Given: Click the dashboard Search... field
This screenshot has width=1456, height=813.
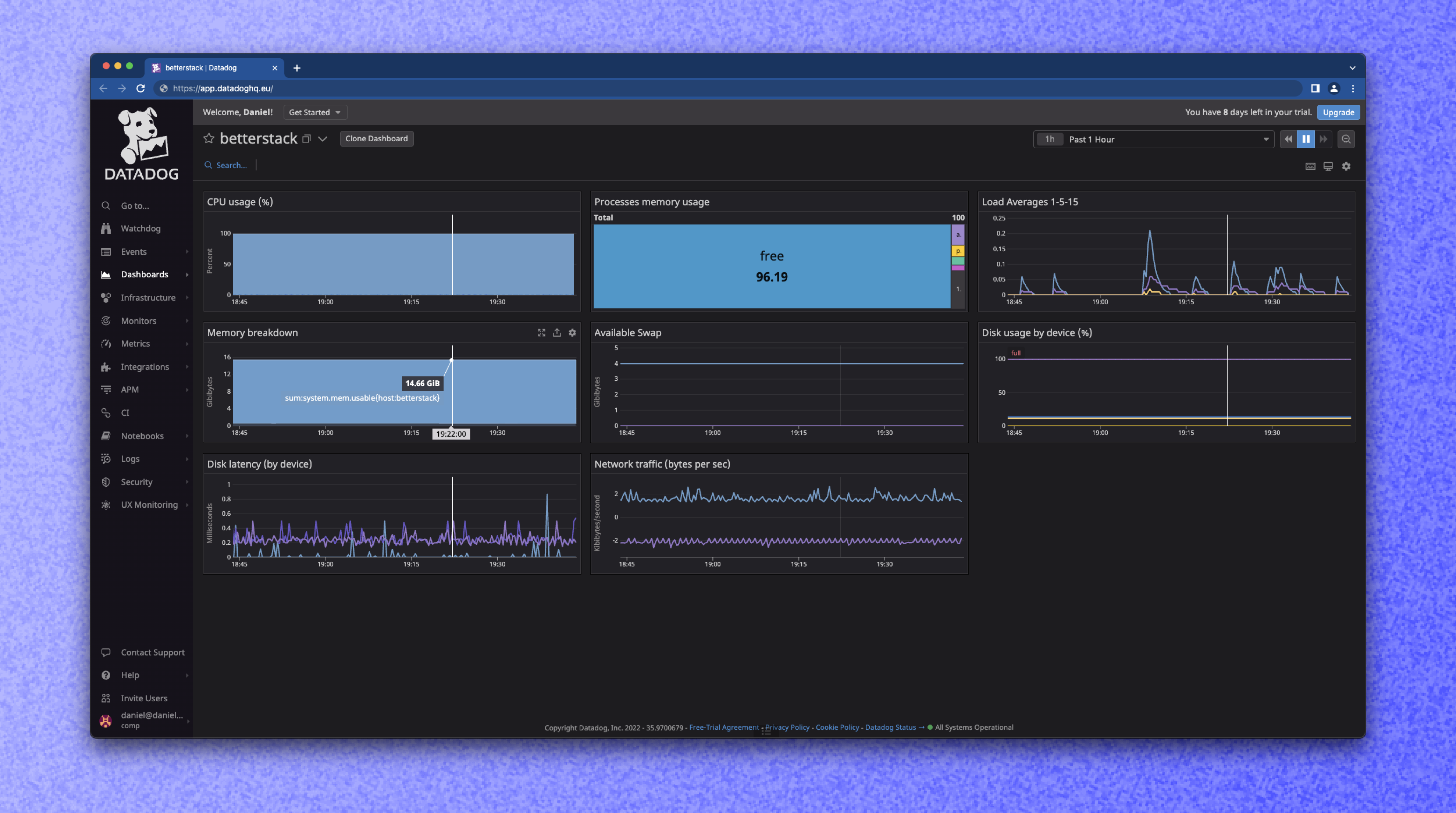Looking at the screenshot, I should point(226,165).
